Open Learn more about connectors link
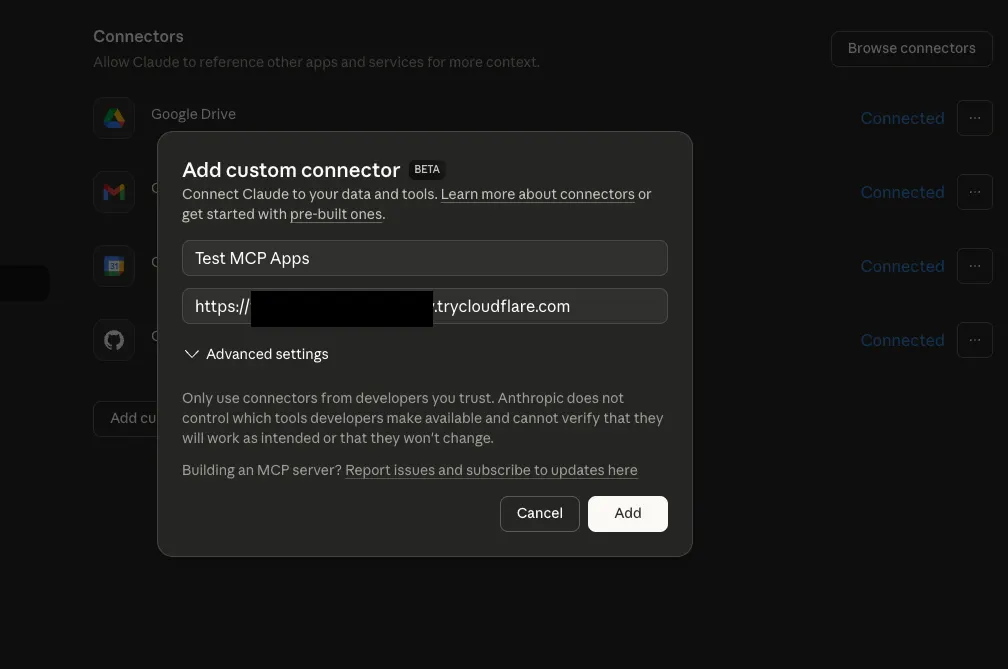This screenshot has width=1008, height=669. pyautogui.click(x=537, y=194)
